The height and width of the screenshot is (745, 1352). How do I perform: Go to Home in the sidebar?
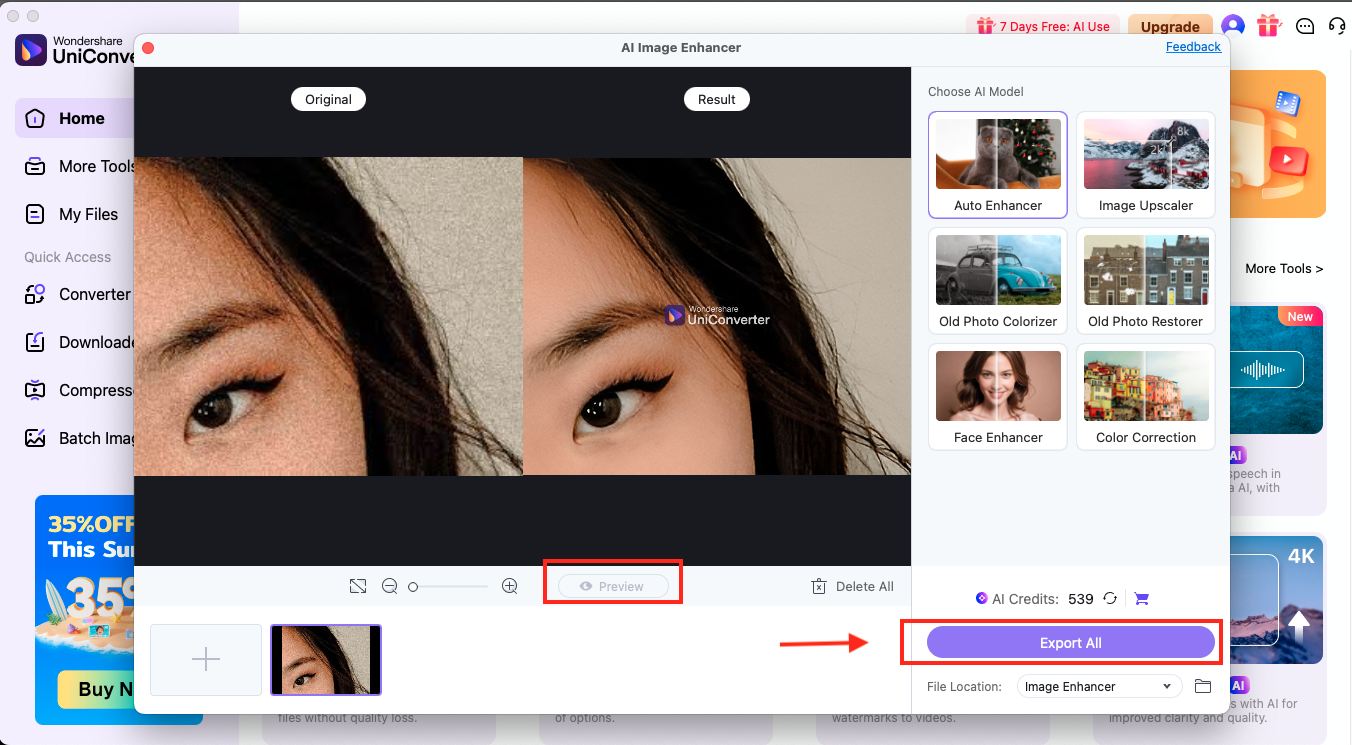tap(75, 118)
